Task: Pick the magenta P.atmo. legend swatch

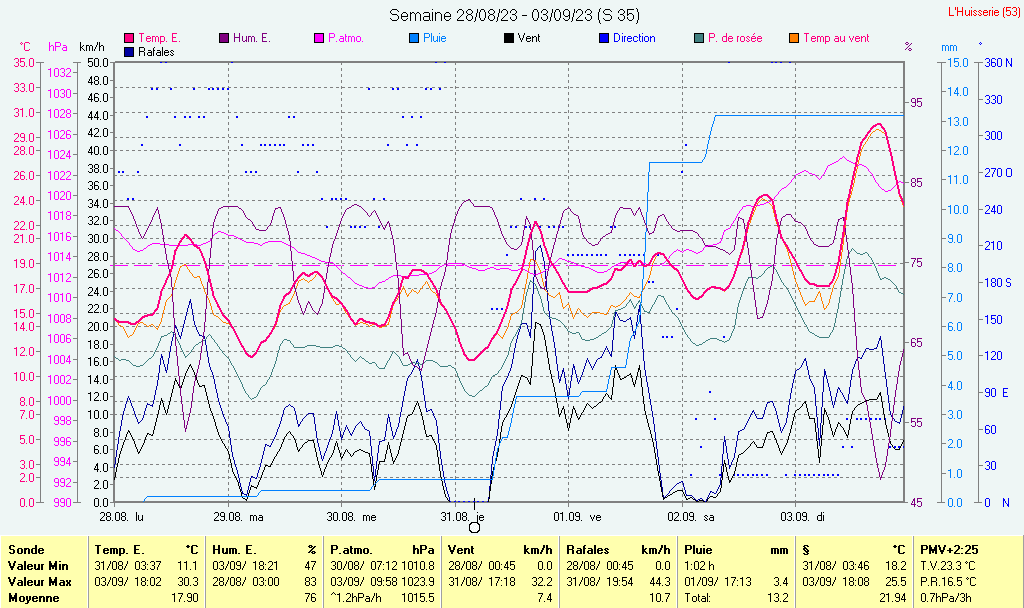Action: click(319, 39)
